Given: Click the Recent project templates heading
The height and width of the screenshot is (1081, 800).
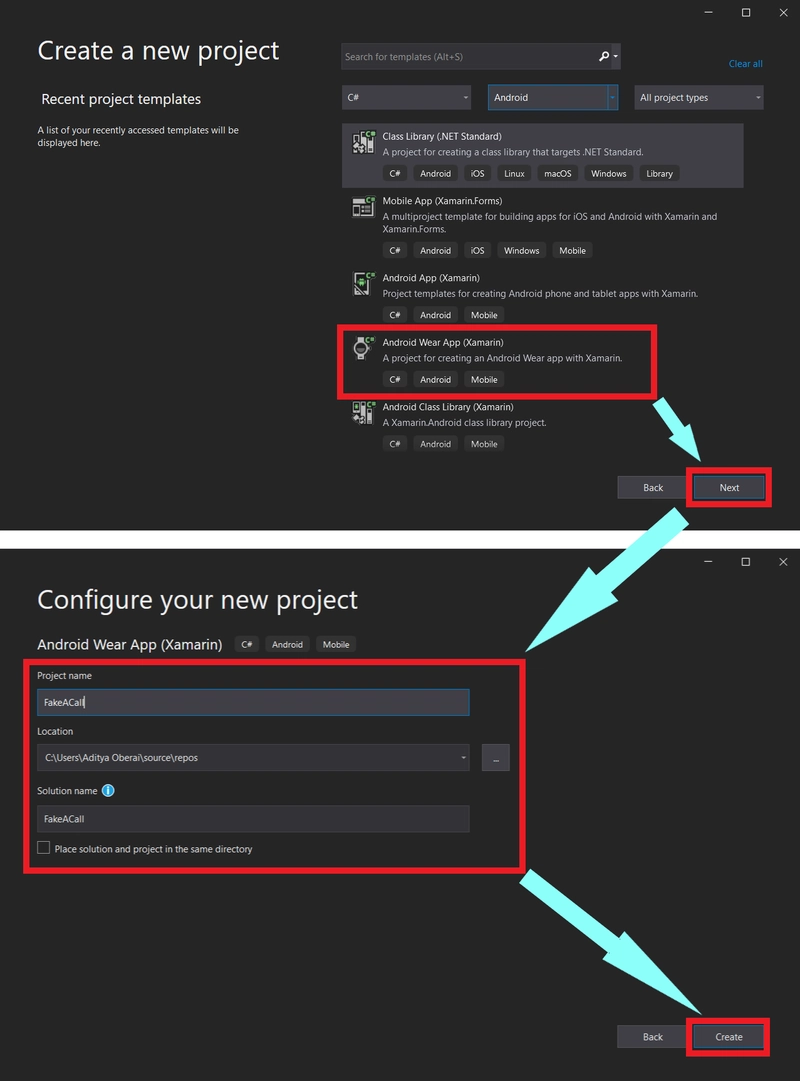Looking at the screenshot, I should (121, 99).
